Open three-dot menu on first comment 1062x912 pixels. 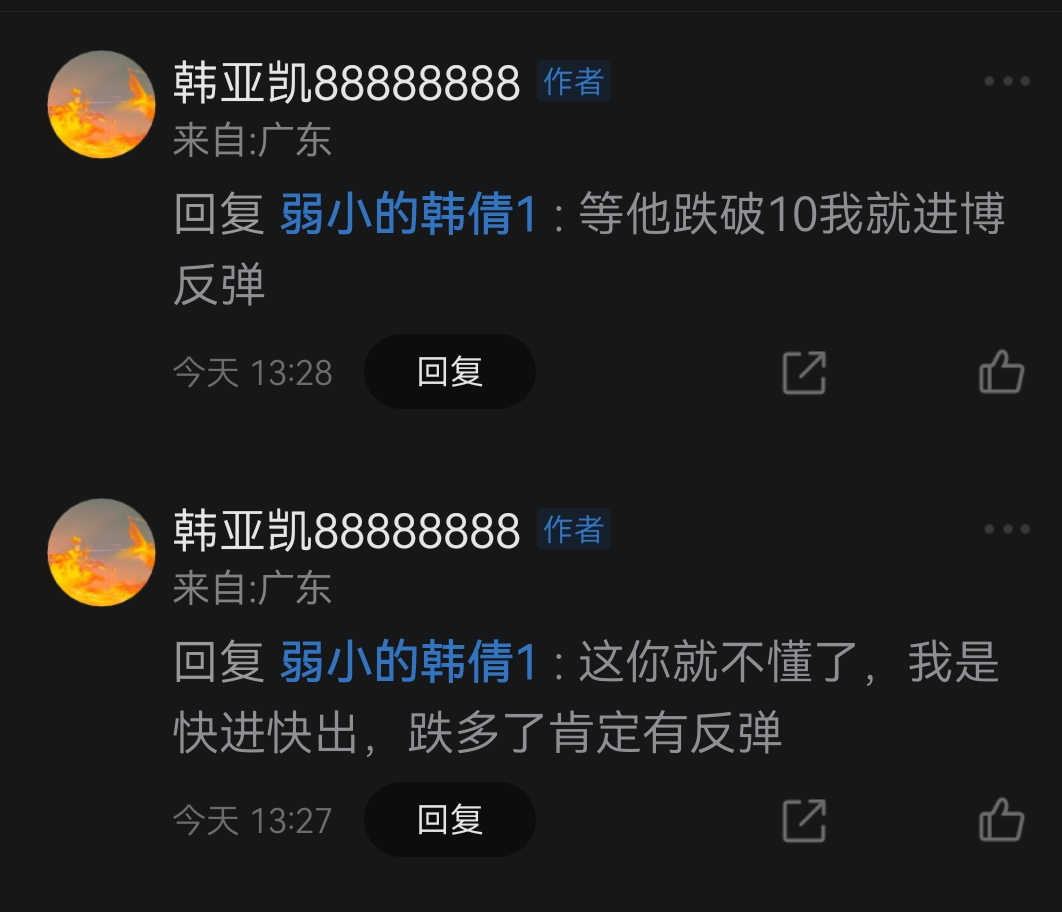click(1007, 81)
